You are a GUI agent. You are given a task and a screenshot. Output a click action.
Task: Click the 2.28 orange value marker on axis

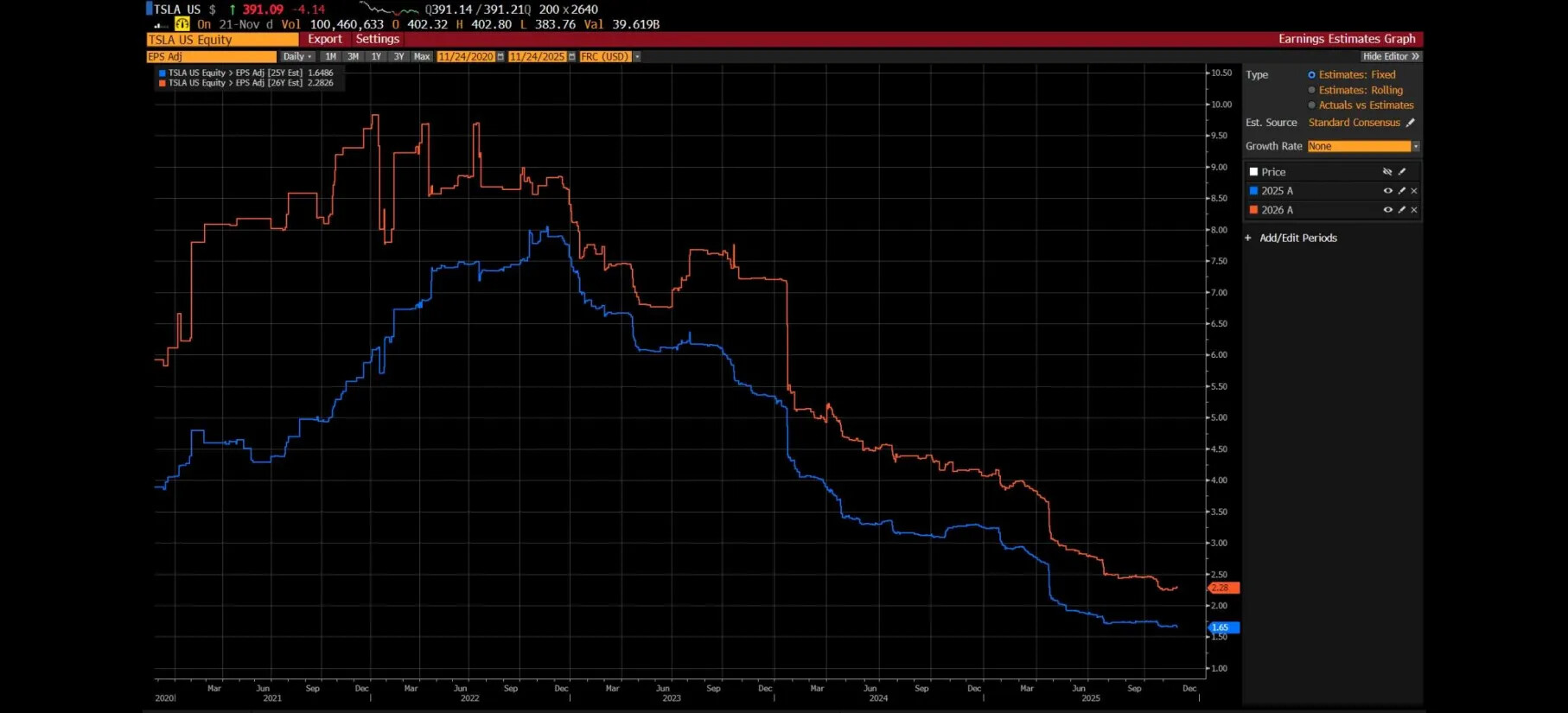coord(1223,588)
